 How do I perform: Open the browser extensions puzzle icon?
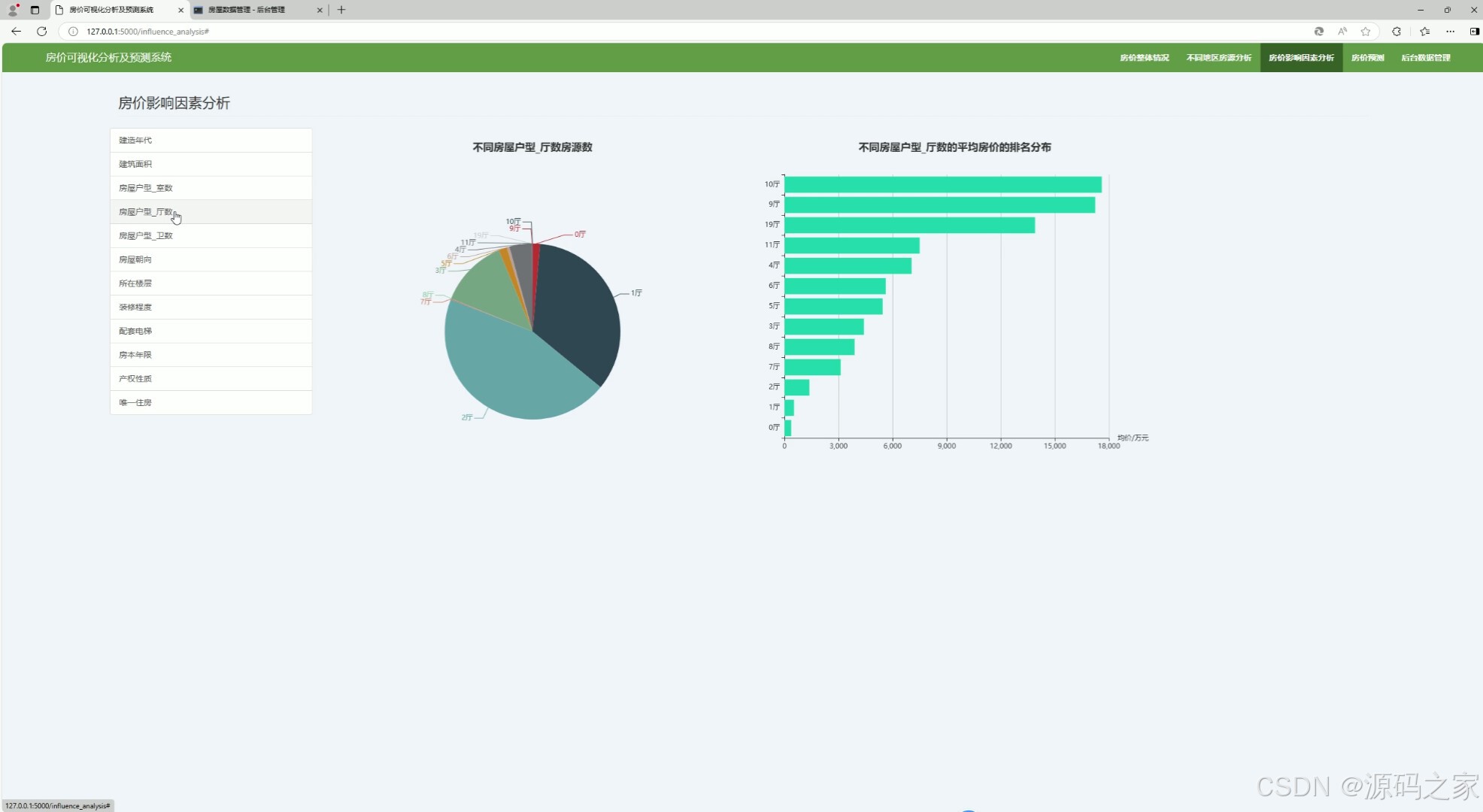pyautogui.click(x=1397, y=32)
